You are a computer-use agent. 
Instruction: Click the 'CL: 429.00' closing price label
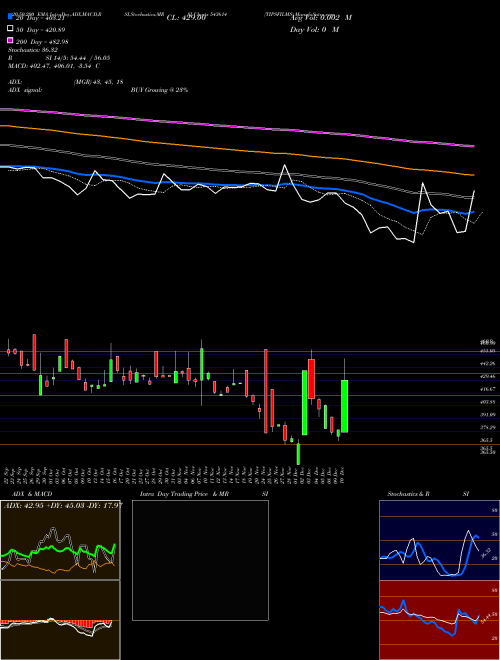tap(186, 18)
